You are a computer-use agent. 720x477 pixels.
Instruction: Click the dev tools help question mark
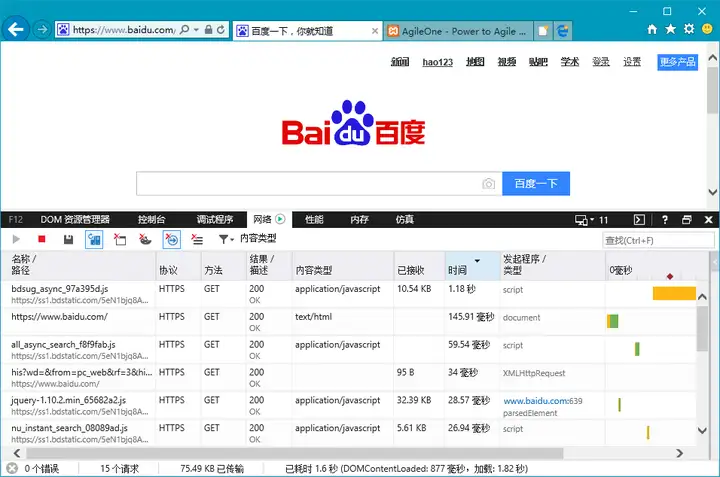point(664,220)
